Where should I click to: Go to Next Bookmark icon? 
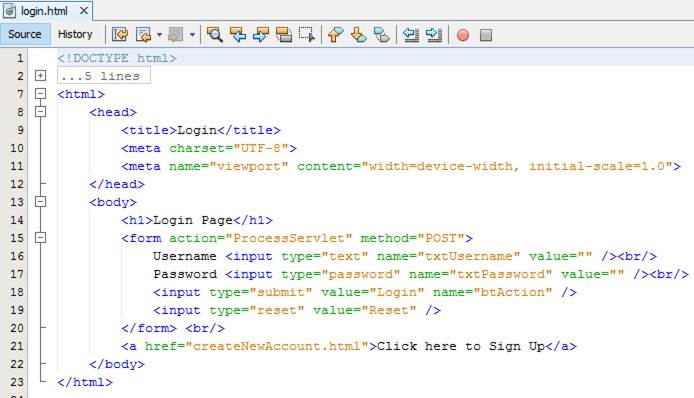[359, 35]
